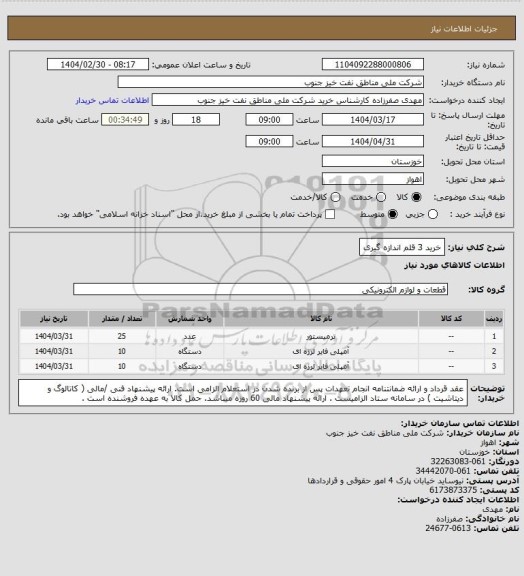Click response deadline time 09:00 field

tap(269, 120)
